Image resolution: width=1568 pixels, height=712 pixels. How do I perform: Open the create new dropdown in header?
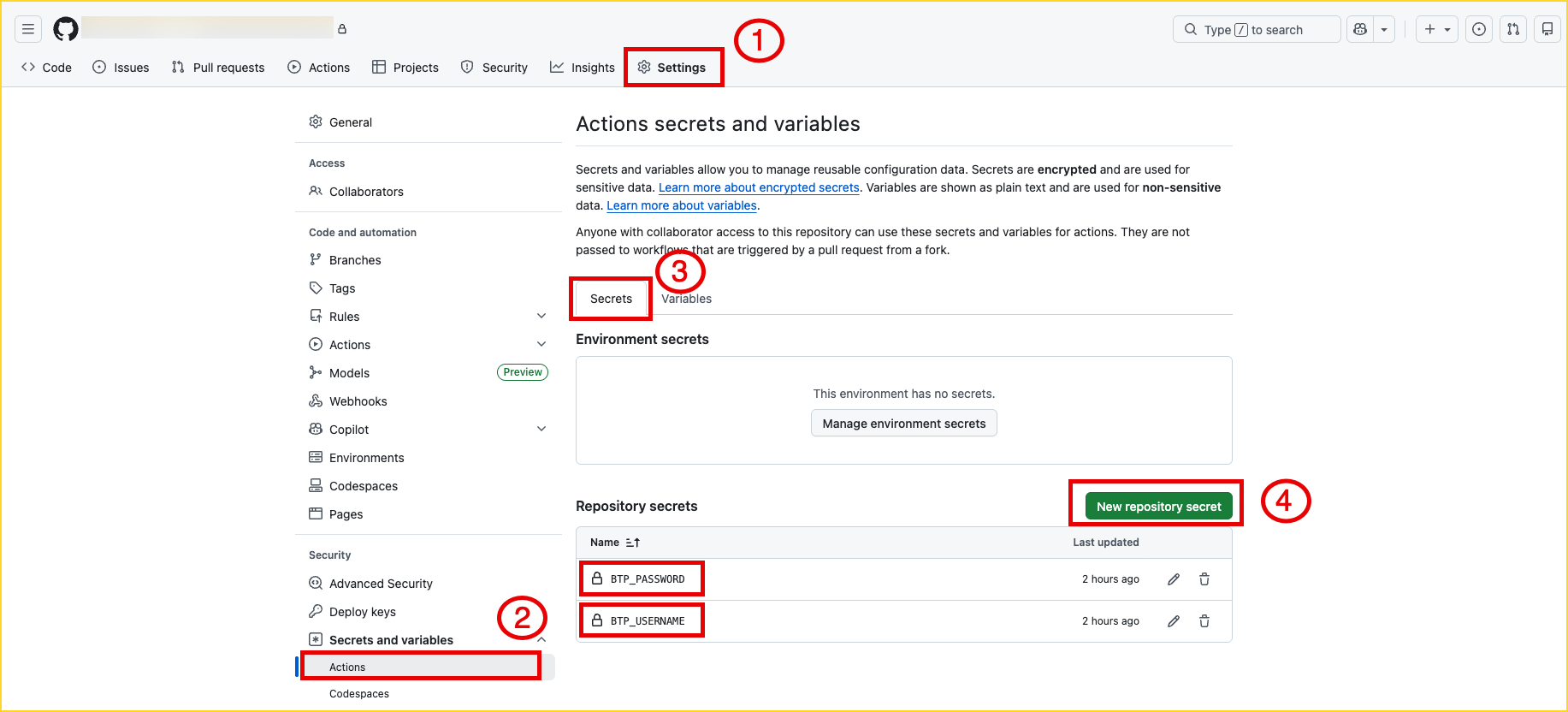point(1437,29)
